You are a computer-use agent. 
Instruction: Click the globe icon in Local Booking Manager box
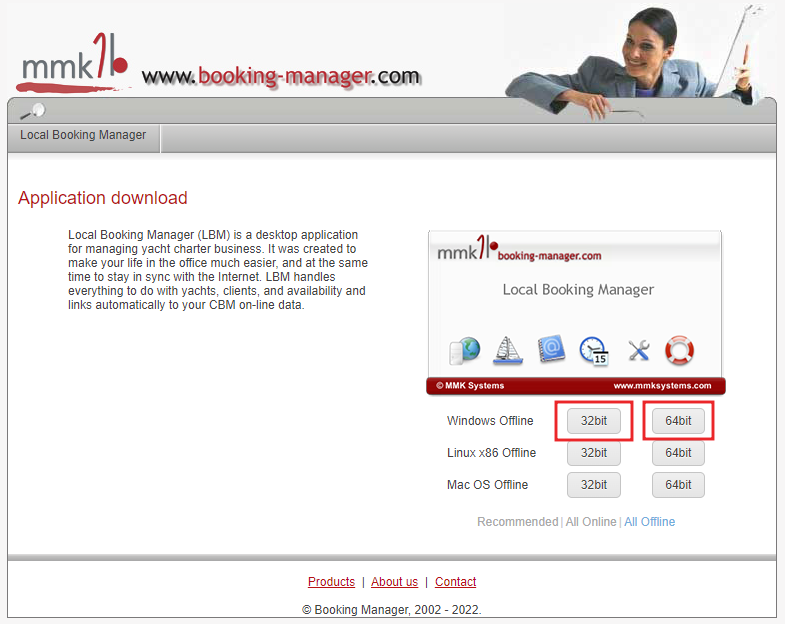click(465, 351)
